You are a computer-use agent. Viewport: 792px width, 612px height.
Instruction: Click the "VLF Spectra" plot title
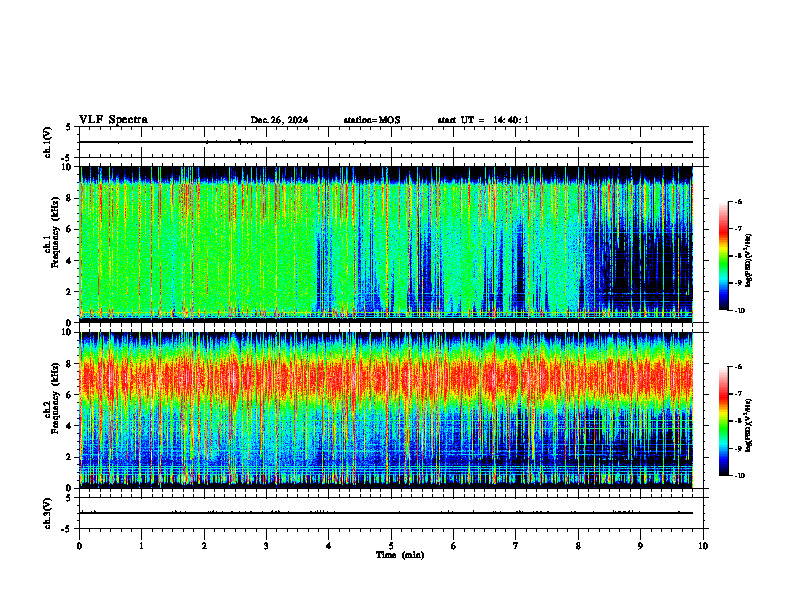tap(113, 120)
